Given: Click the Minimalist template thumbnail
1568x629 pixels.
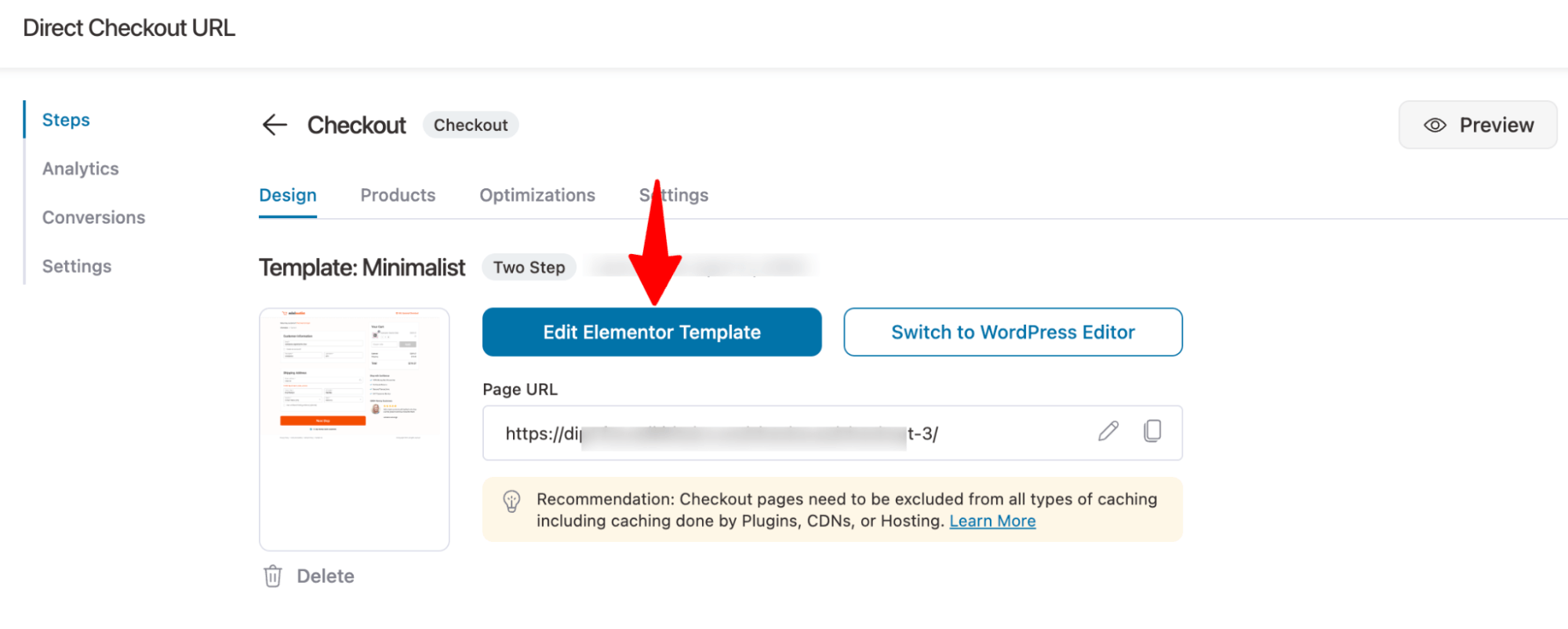Looking at the screenshot, I should (355, 429).
